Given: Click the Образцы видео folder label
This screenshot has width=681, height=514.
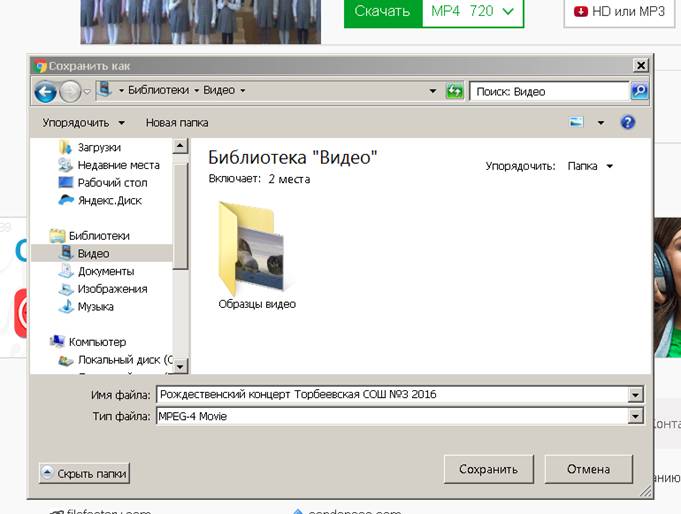Looking at the screenshot, I should [x=257, y=304].
